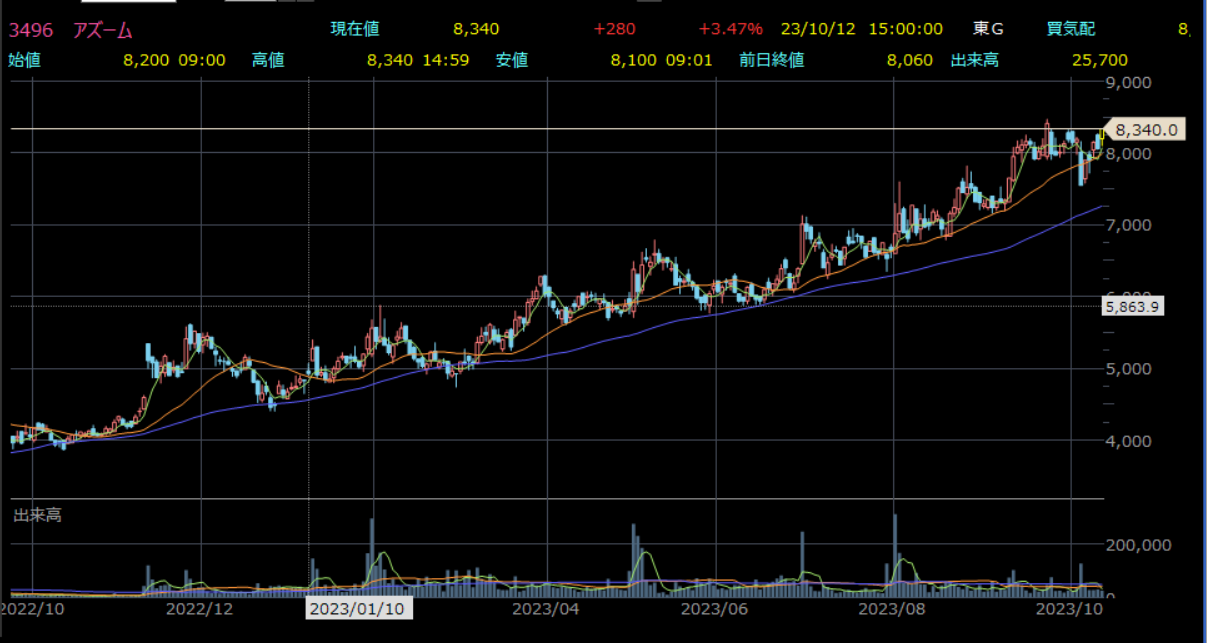Click the 200,000 volume axis label
The width and height of the screenshot is (1207, 643).
click(x=1139, y=546)
